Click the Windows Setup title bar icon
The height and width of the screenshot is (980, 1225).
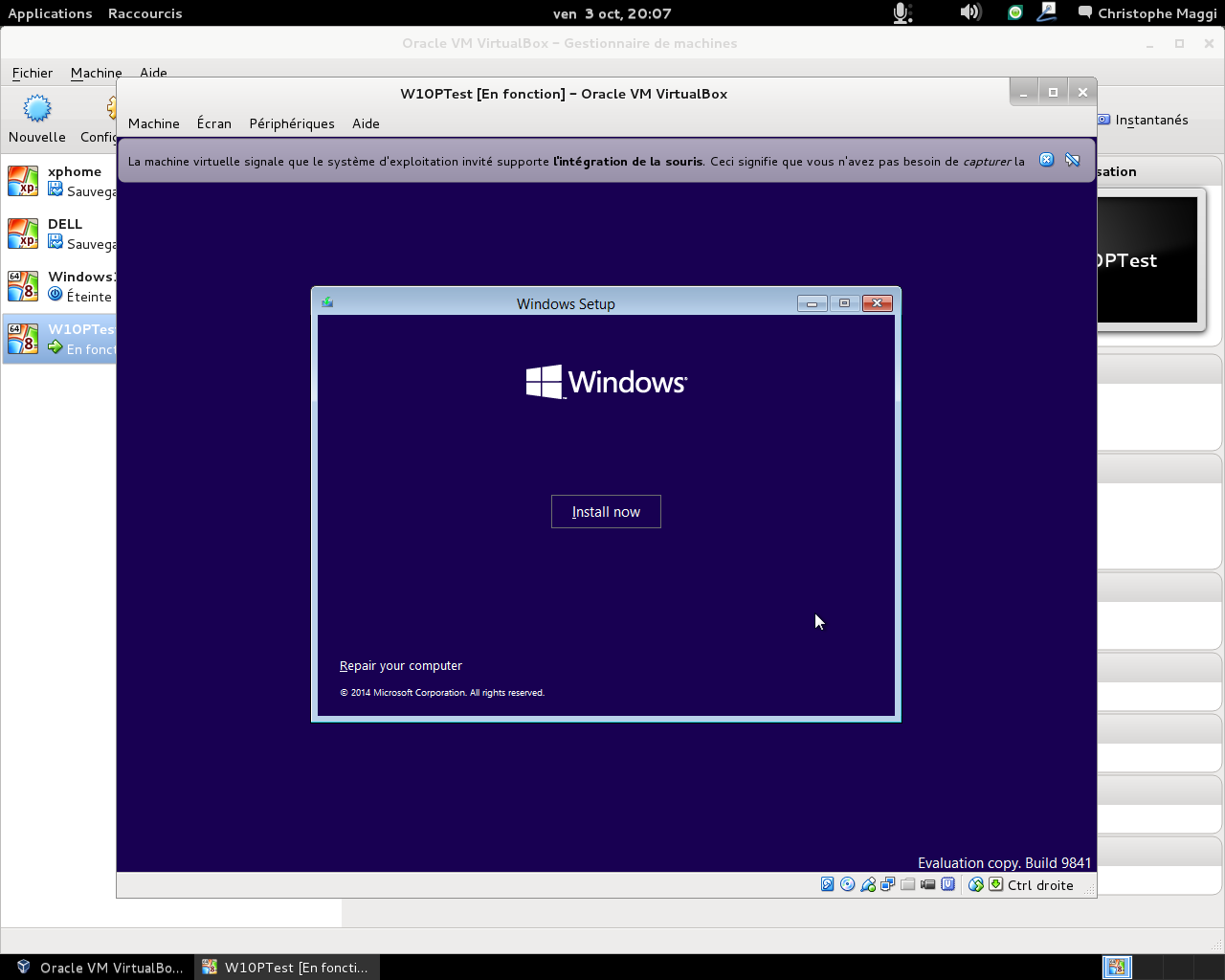click(x=327, y=302)
